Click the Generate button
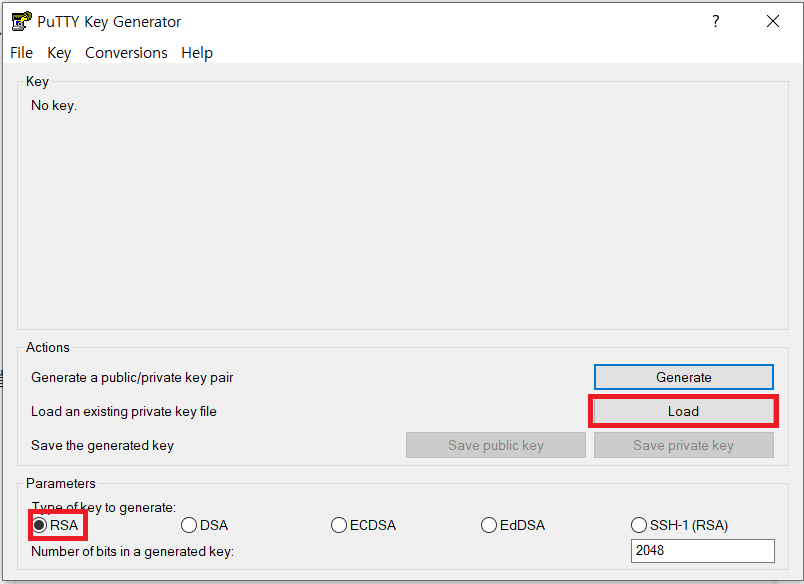This screenshot has width=804, height=584. coord(684,377)
